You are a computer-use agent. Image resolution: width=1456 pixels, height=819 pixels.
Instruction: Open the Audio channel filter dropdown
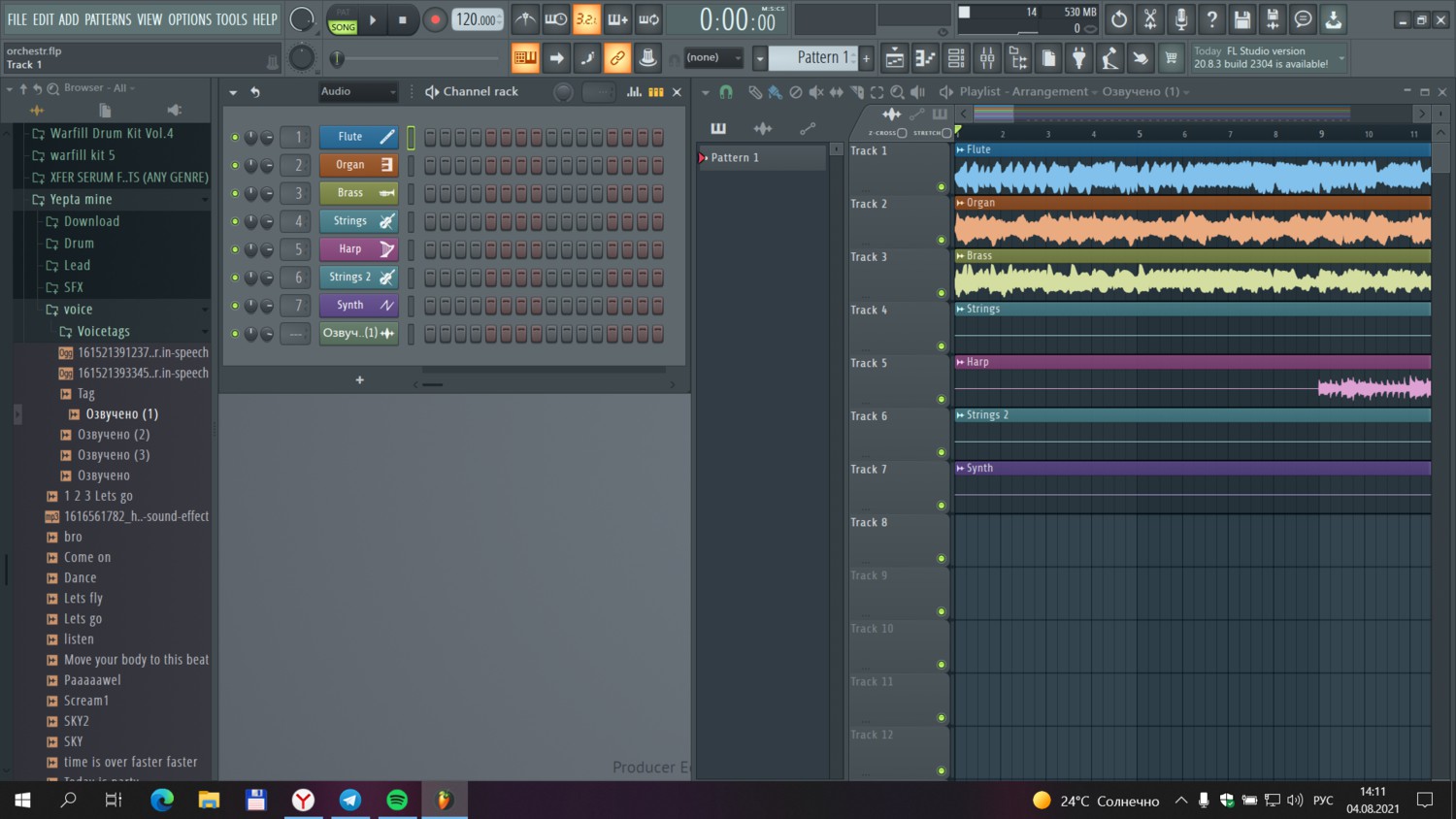(358, 92)
